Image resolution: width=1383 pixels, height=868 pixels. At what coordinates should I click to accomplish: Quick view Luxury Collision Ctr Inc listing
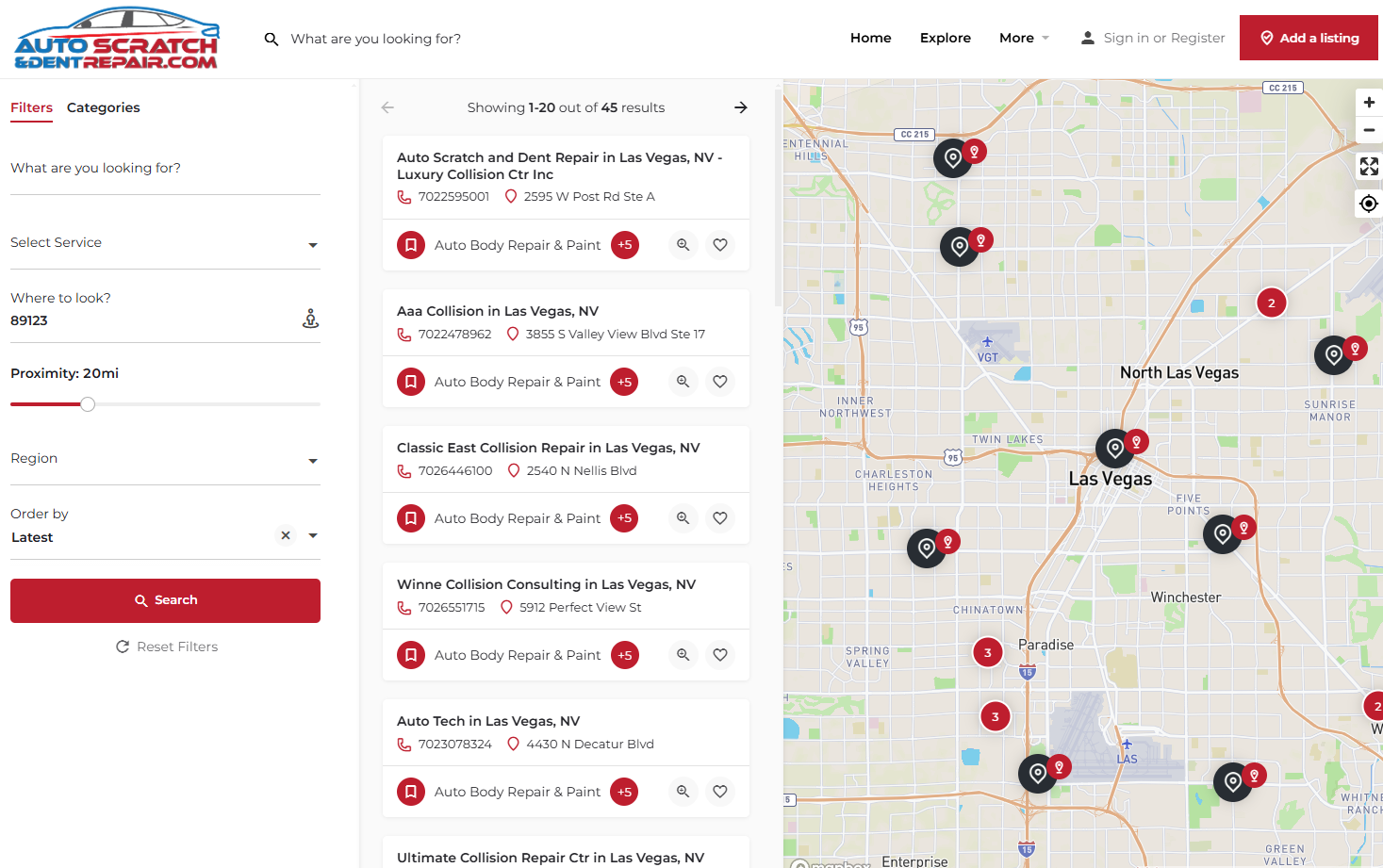683,245
